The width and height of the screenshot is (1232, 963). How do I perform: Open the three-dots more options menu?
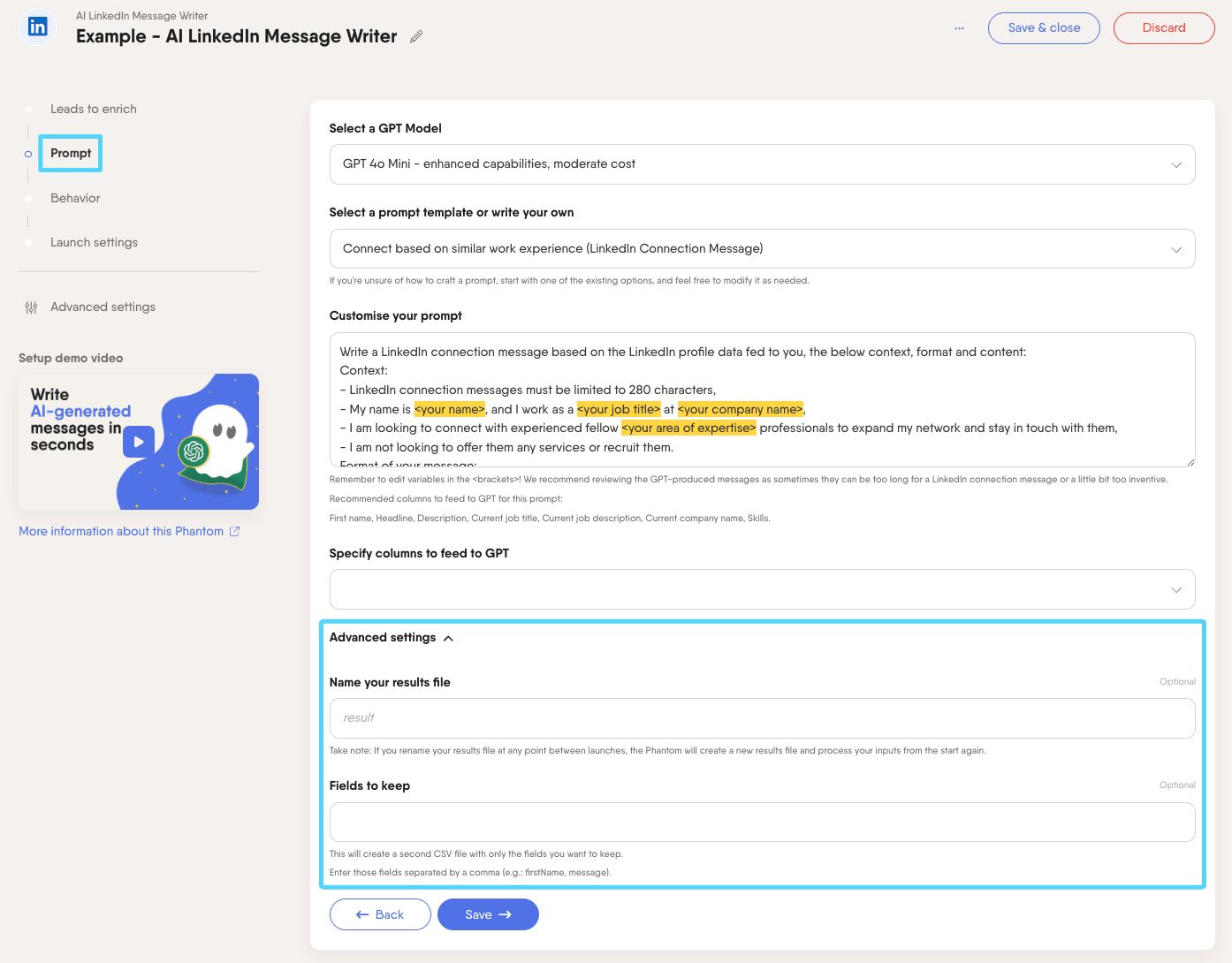tap(959, 28)
